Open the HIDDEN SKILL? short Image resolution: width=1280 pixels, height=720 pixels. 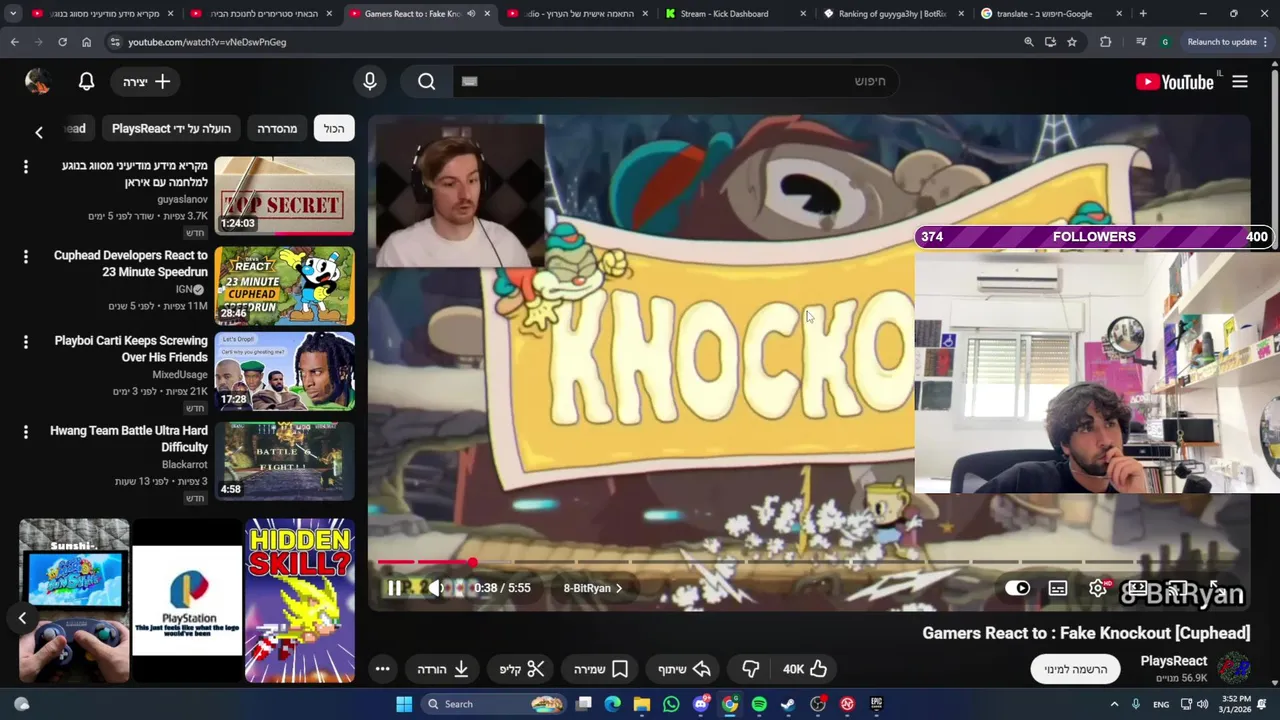300,600
